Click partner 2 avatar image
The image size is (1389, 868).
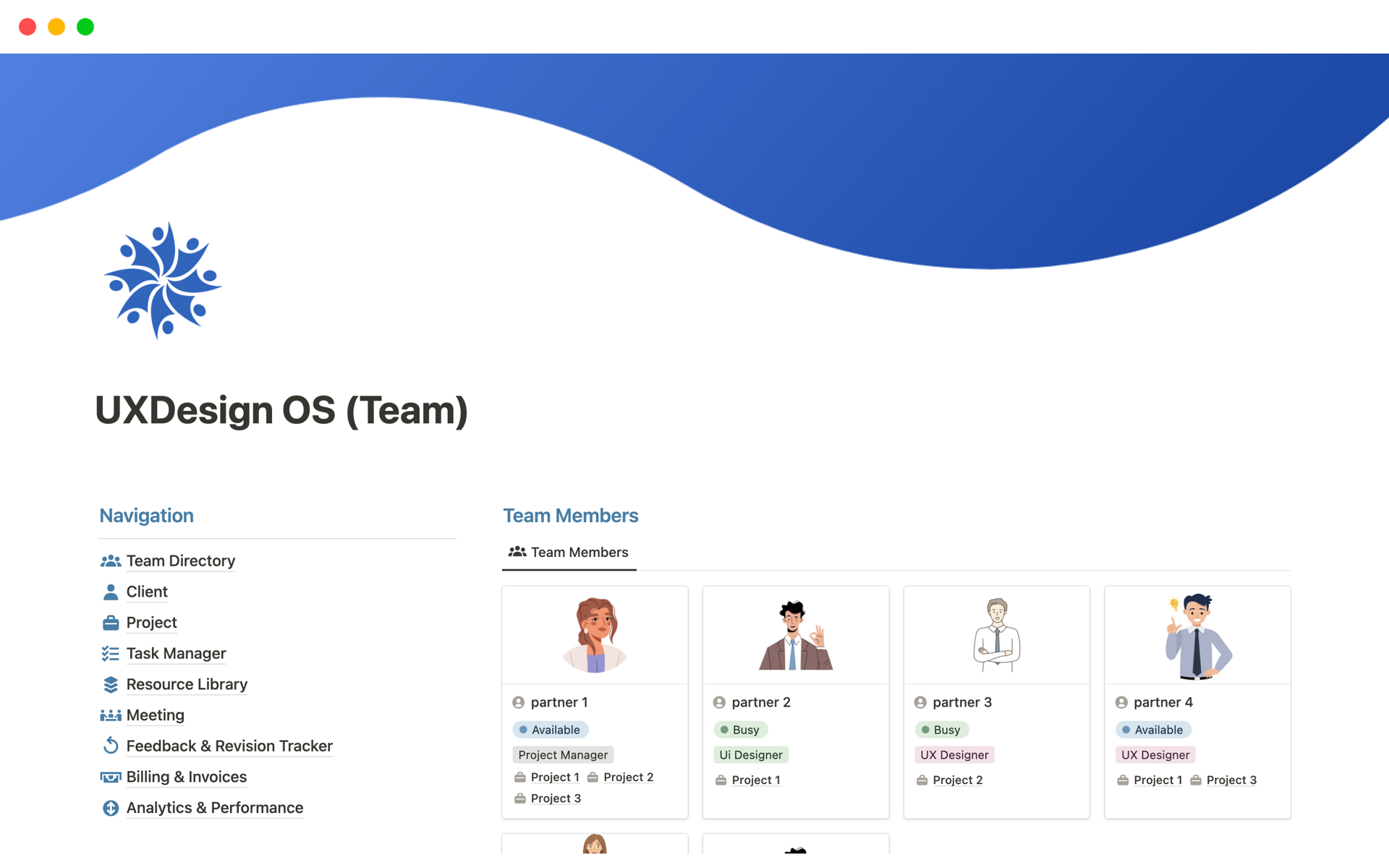tap(795, 635)
